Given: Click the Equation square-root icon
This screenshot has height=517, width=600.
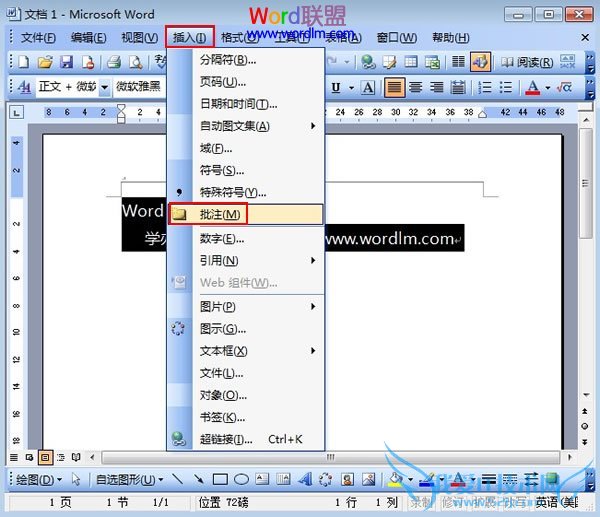Looking at the screenshot, I should click(x=564, y=88).
